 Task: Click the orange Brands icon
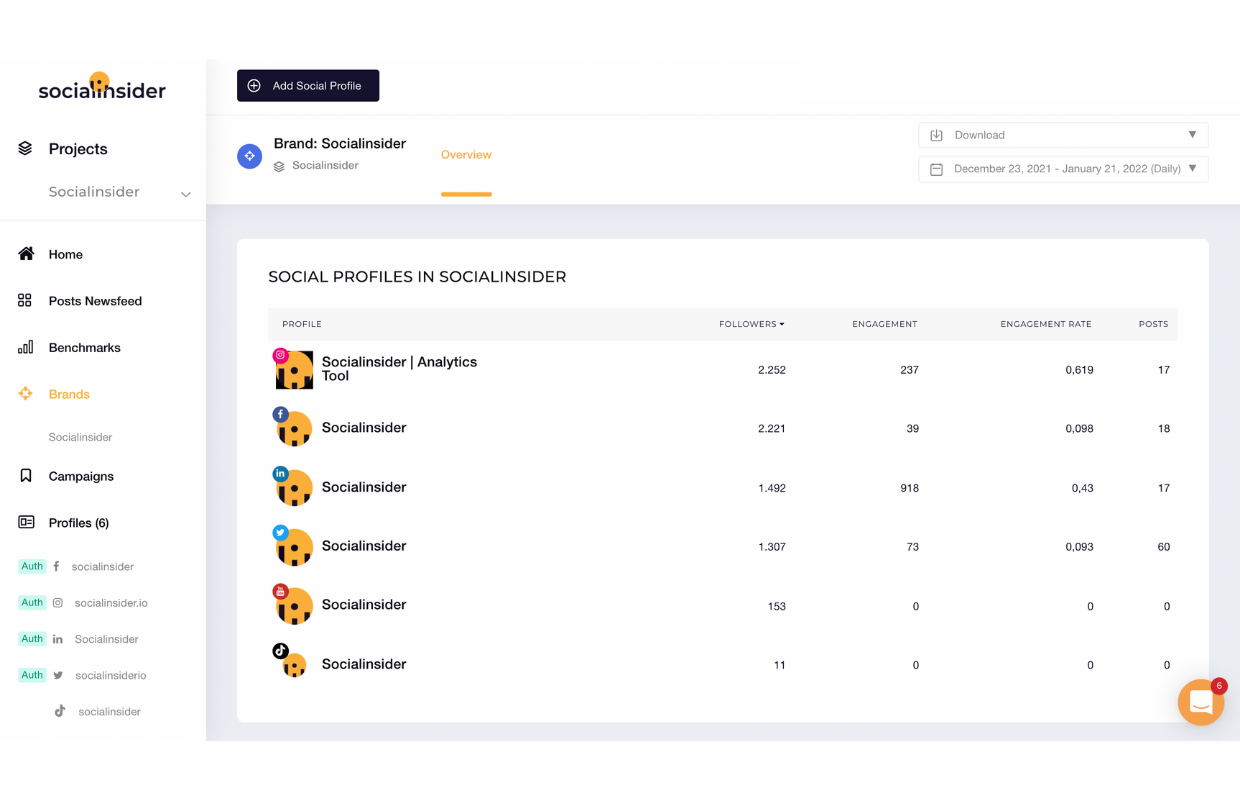[x=26, y=394]
